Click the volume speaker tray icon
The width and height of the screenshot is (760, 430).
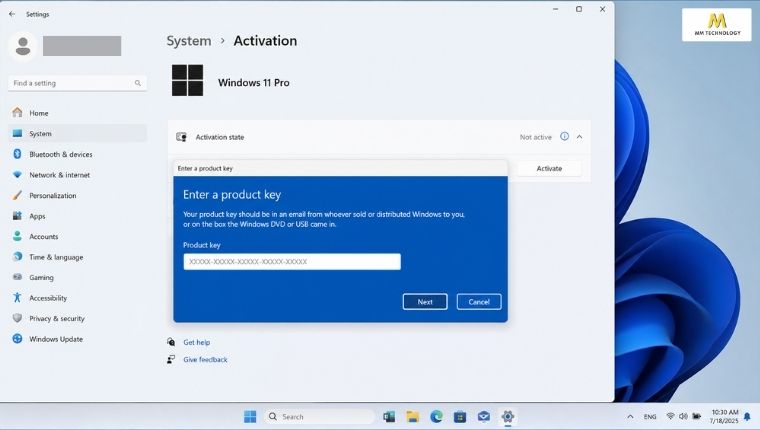point(683,416)
